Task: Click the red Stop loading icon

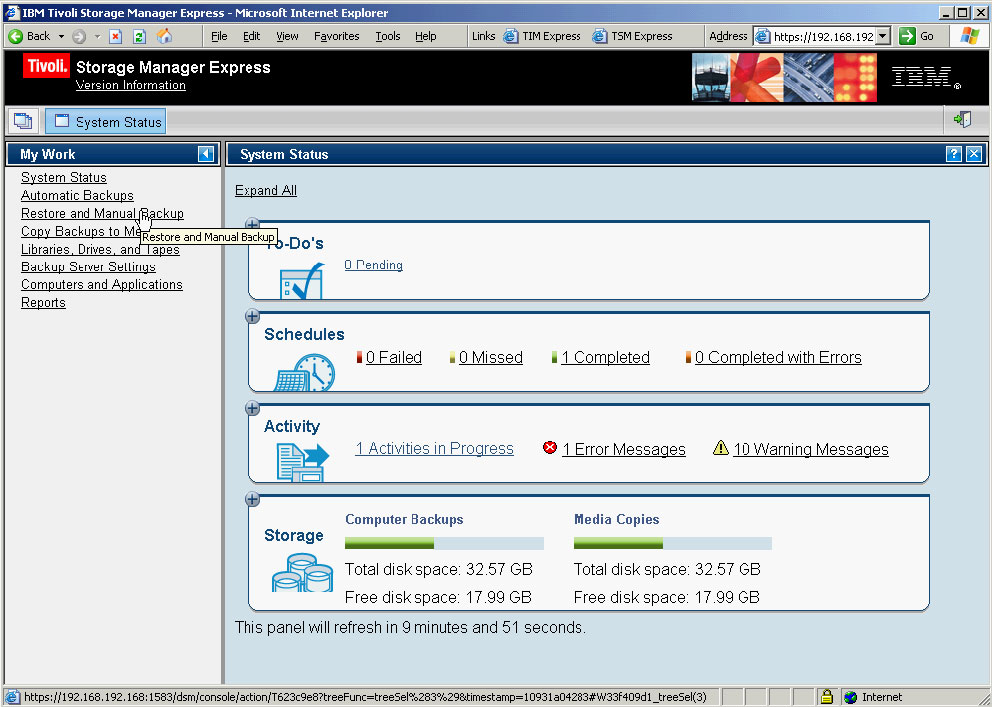Action: tap(115, 37)
